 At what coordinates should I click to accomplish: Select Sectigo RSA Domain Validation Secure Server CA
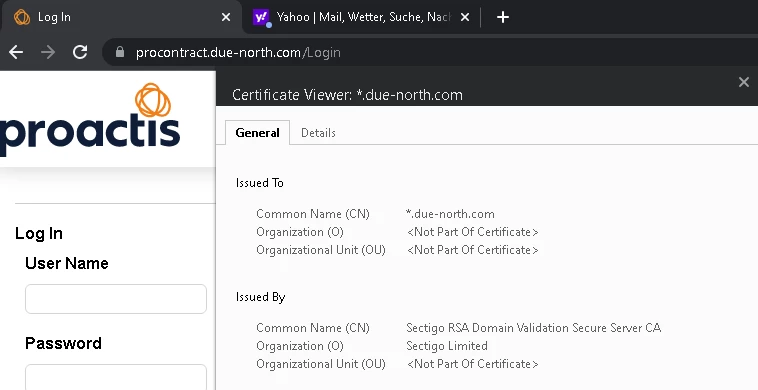(x=534, y=328)
